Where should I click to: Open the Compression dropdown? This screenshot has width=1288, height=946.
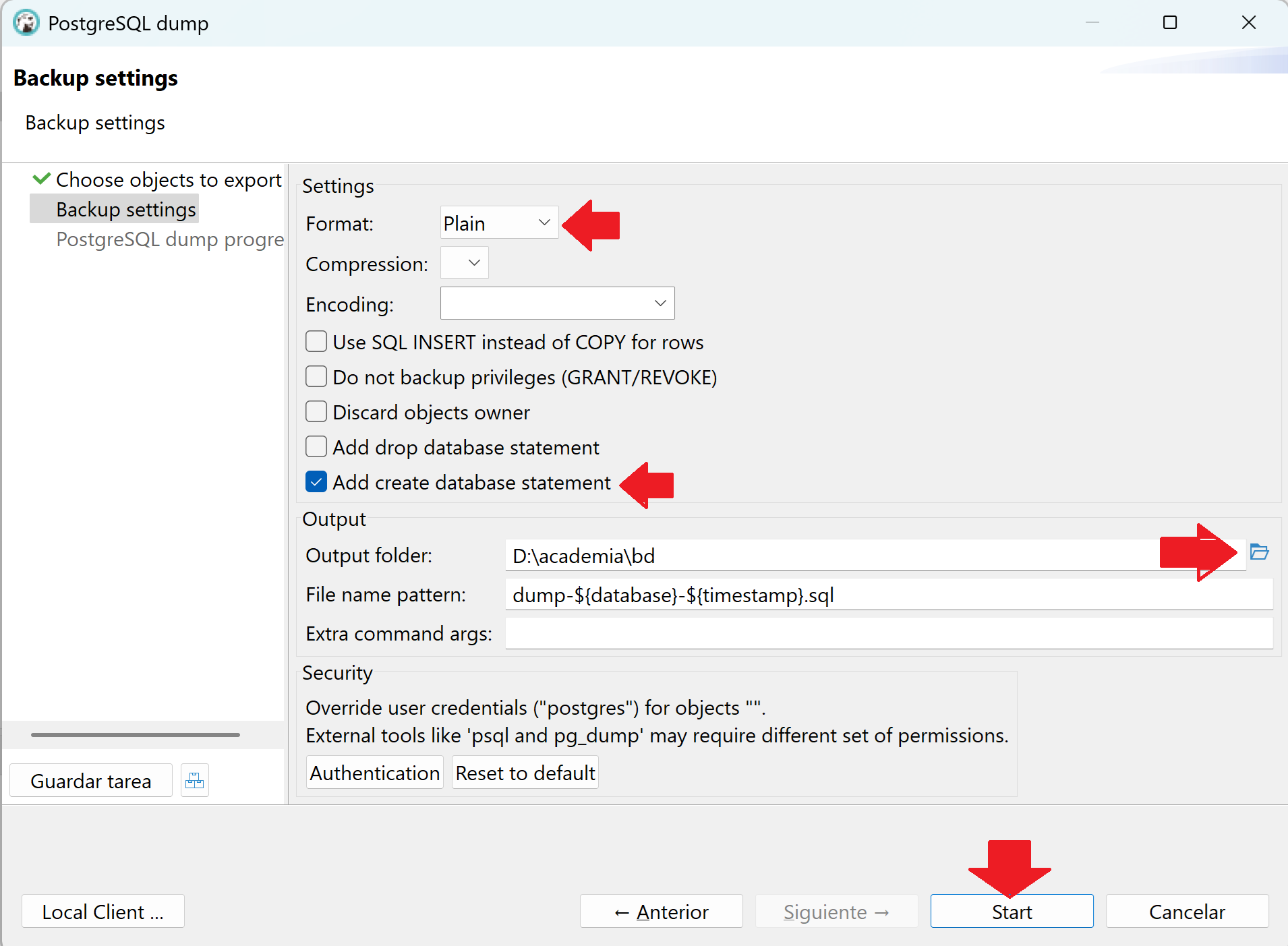tap(464, 263)
